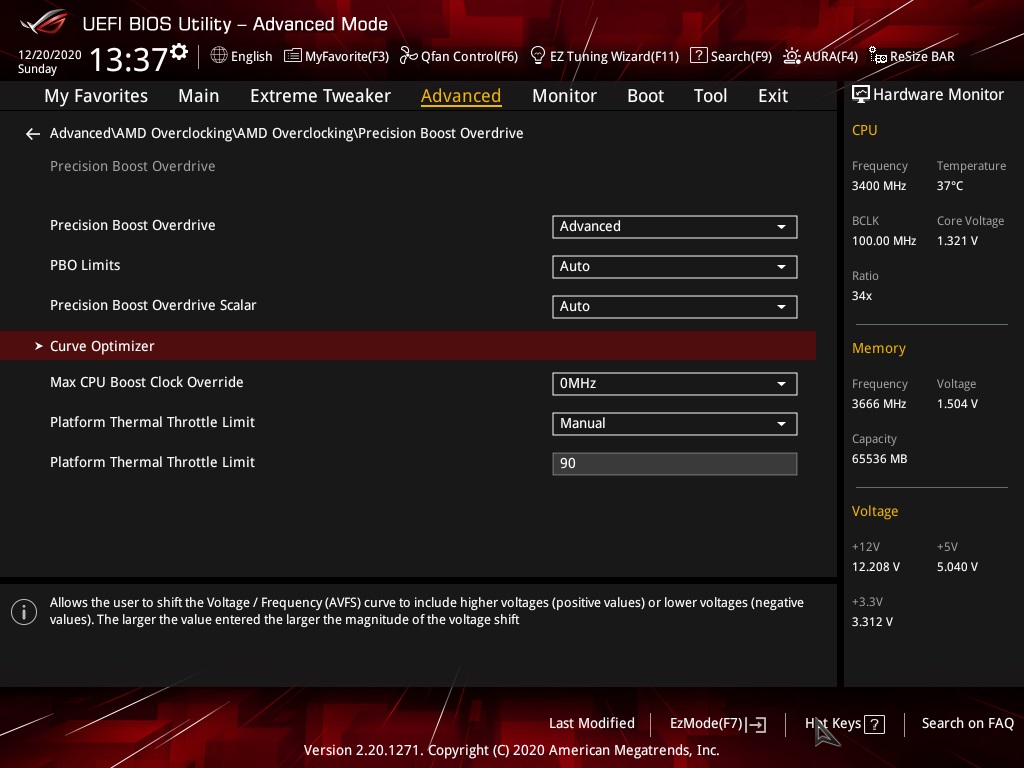Click the 13:37 clock display

pos(129,59)
